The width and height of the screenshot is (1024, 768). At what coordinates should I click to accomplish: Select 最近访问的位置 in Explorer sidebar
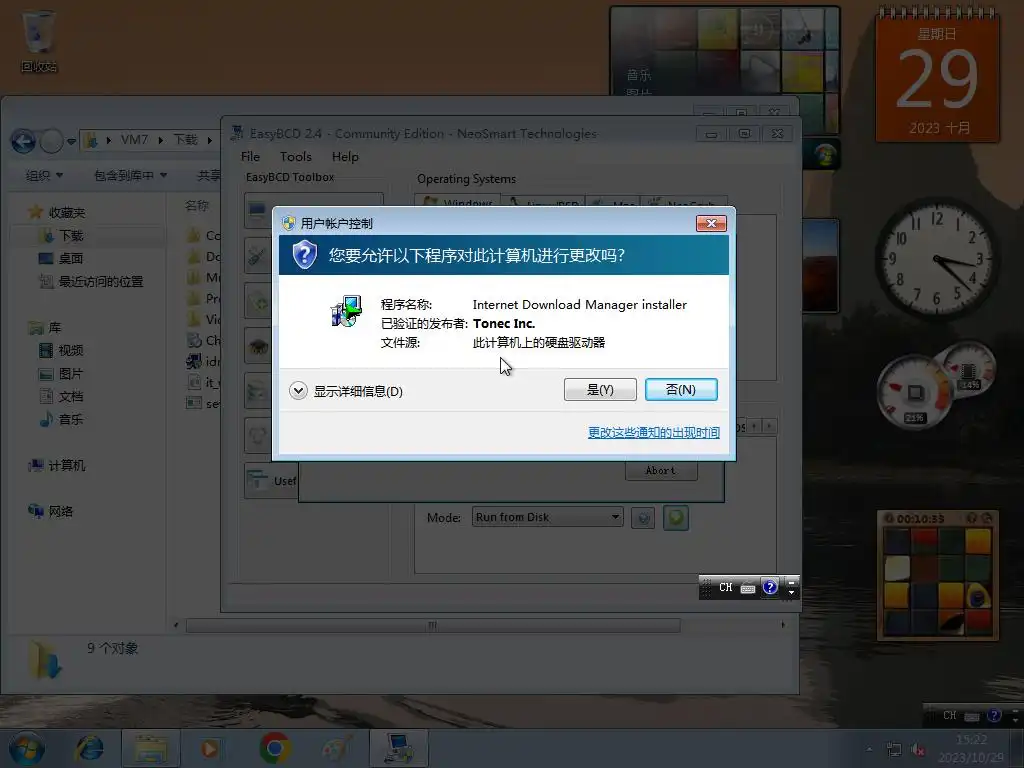coord(91,281)
